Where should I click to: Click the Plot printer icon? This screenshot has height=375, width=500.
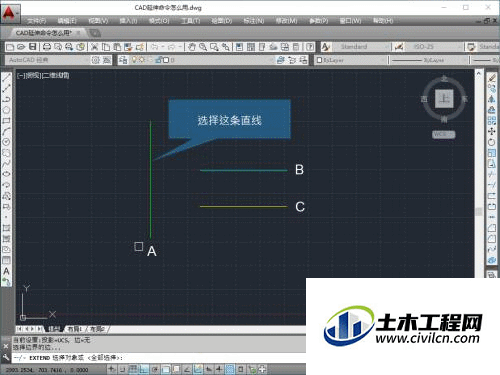tap(47, 47)
